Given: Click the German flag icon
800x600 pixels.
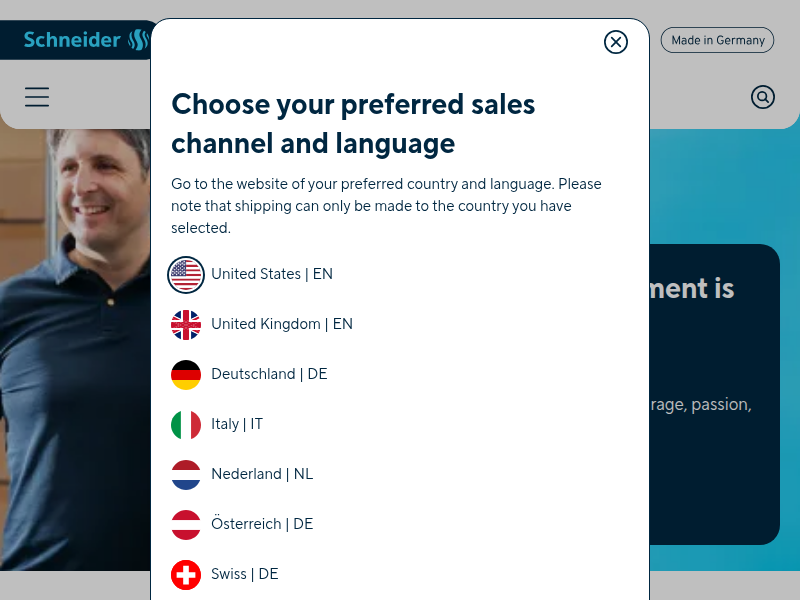Looking at the screenshot, I should pyautogui.click(x=186, y=374).
